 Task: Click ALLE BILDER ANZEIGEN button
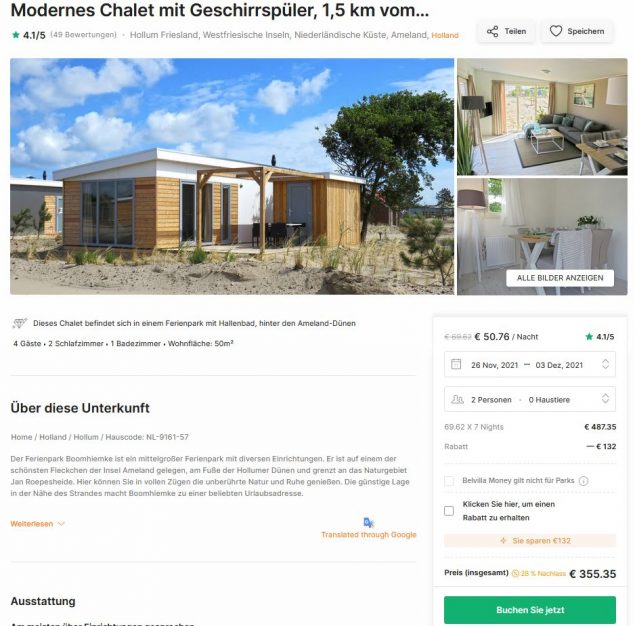click(x=560, y=278)
